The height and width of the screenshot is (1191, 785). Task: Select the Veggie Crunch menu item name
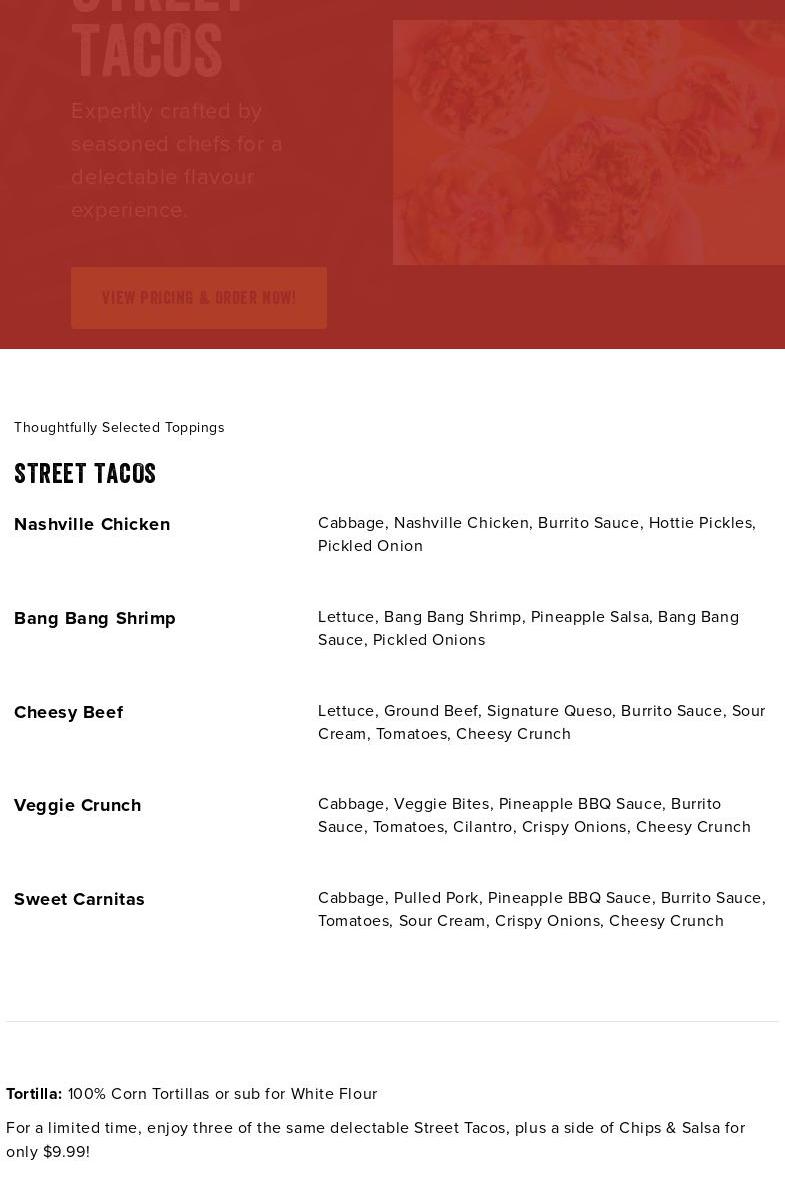pos(77,805)
